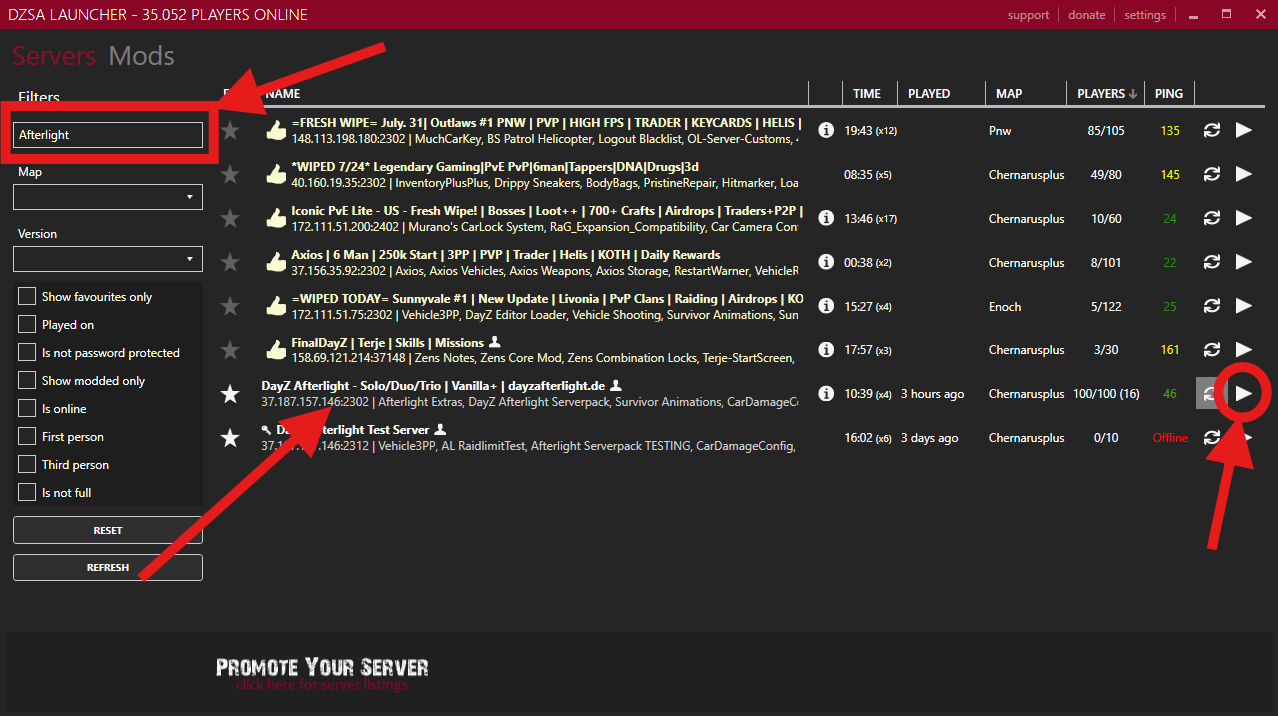The height and width of the screenshot is (716, 1278).
Task: Favourite the Axios 6 Man server star
Action: pos(230,262)
